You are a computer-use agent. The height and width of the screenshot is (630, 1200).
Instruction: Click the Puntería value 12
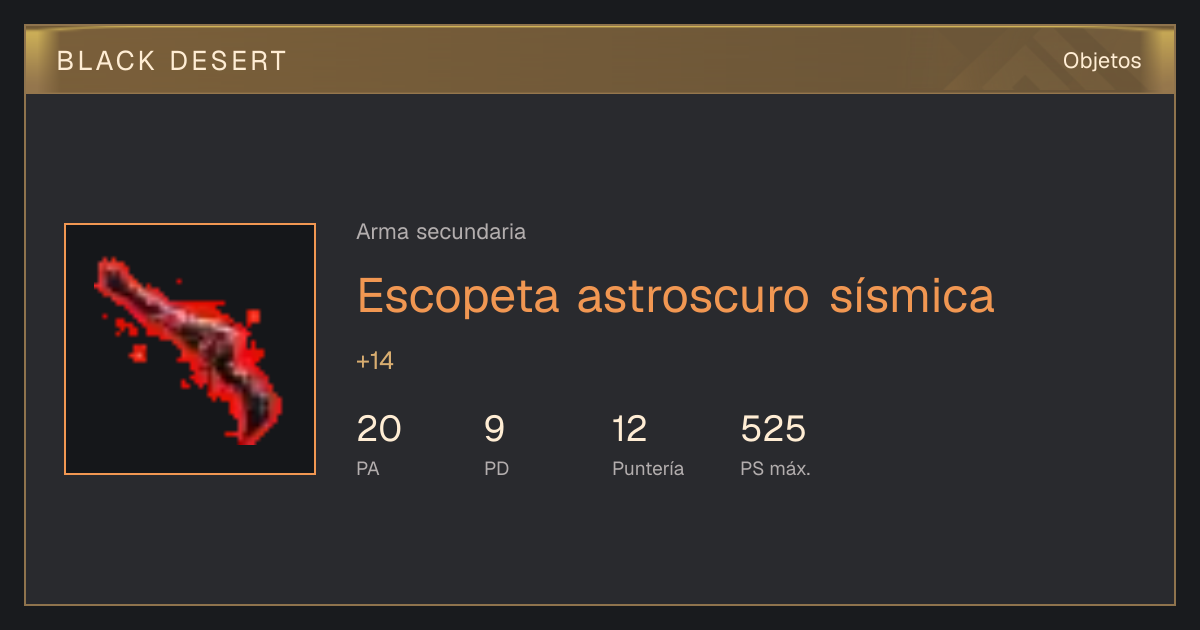click(x=630, y=429)
